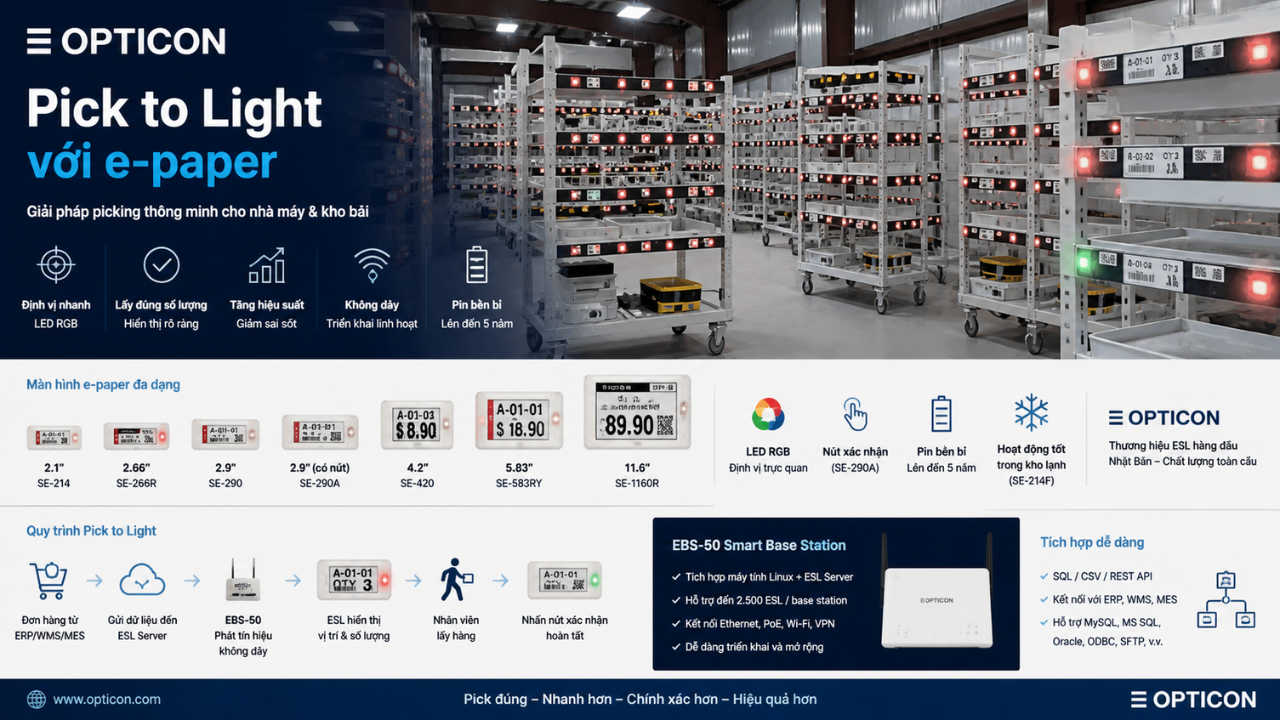Click the "Giảm sai sót" text

point(267,324)
